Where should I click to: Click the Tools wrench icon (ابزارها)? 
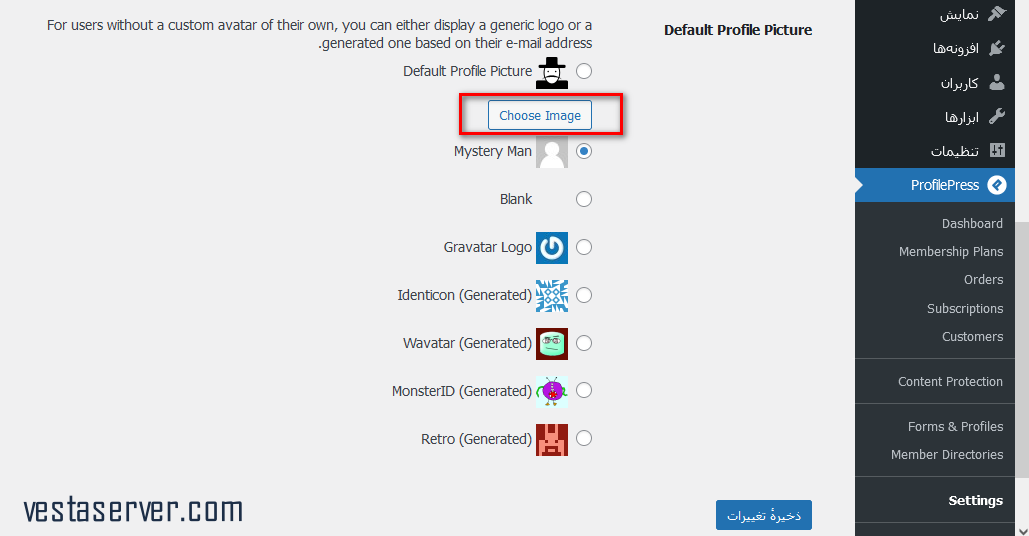point(997,117)
